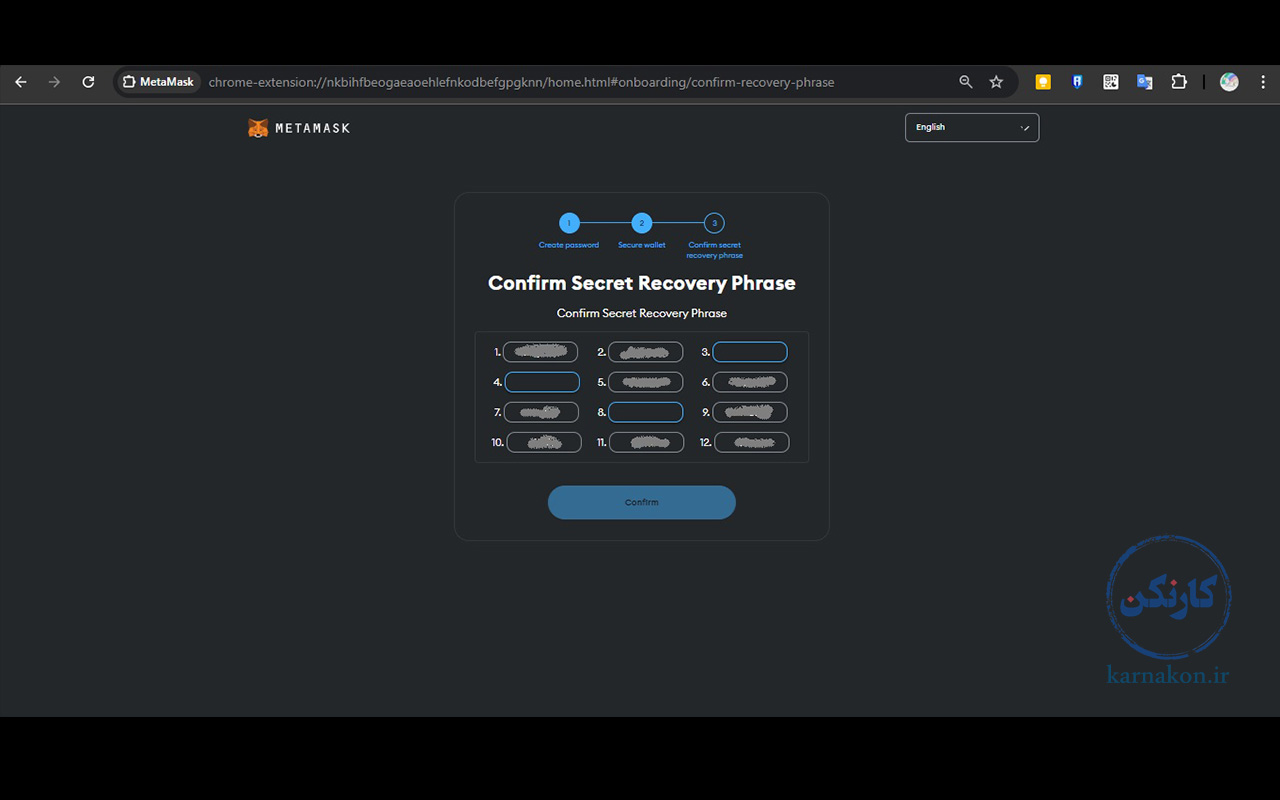Click the browser back arrow
The width and height of the screenshot is (1280, 800).
click(21, 82)
